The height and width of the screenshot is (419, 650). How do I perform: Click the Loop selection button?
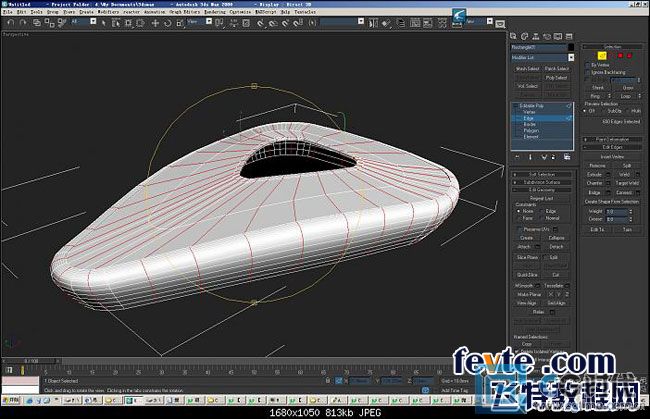coord(626,96)
